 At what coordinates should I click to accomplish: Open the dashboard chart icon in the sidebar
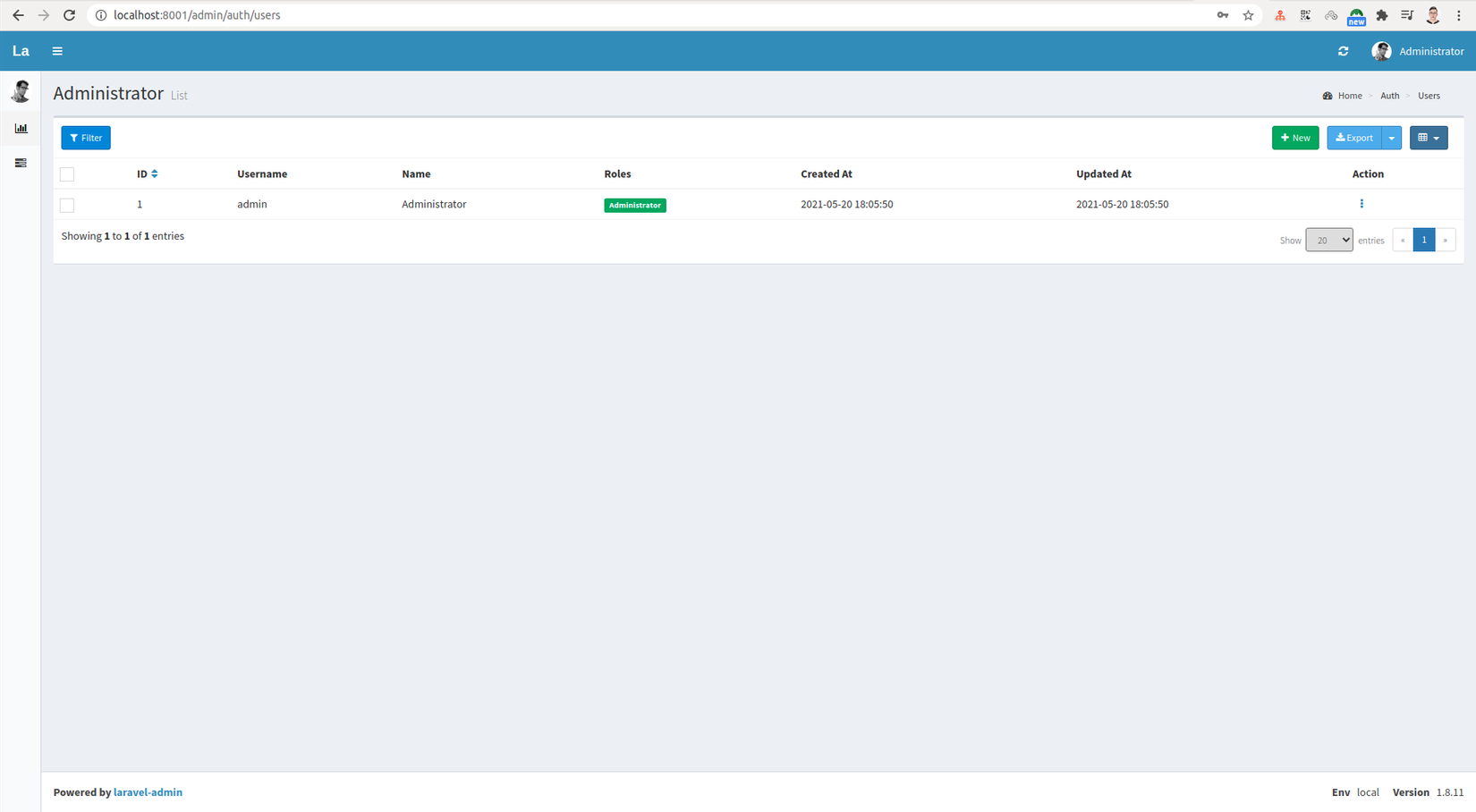(x=21, y=128)
